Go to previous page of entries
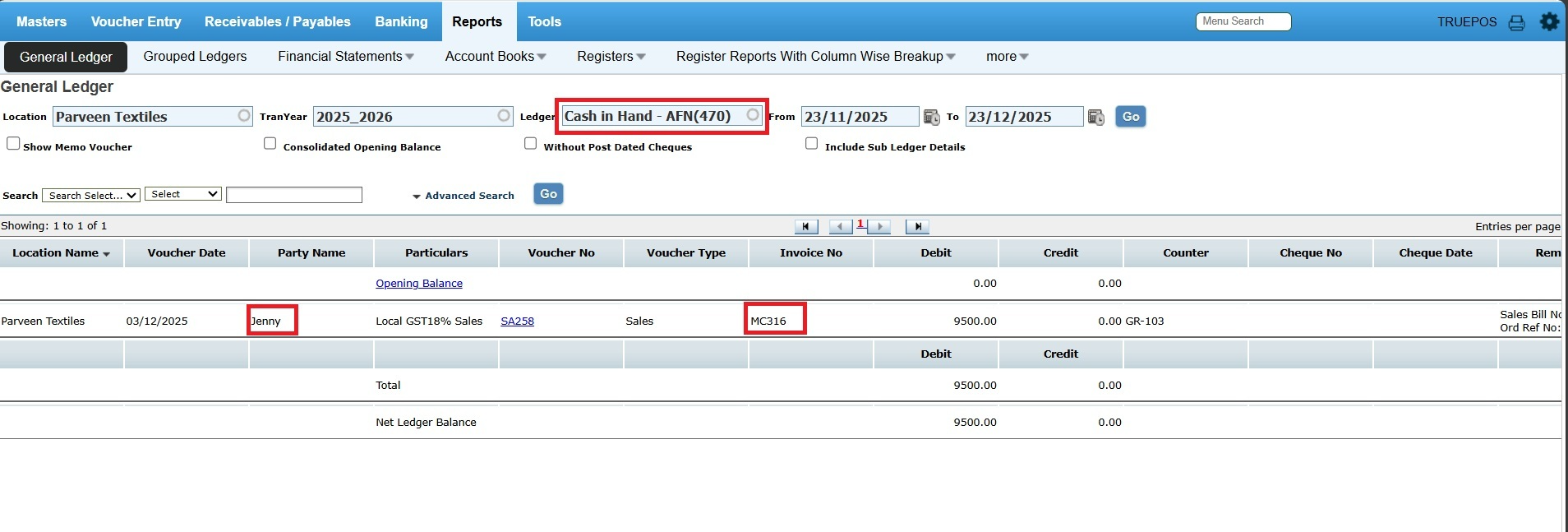The image size is (1568, 532). [x=841, y=226]
